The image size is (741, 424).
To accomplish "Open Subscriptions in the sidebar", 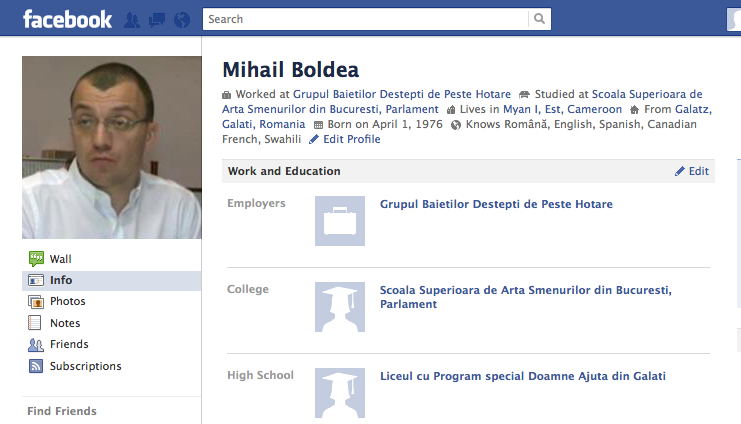I will tap(85, 367).
